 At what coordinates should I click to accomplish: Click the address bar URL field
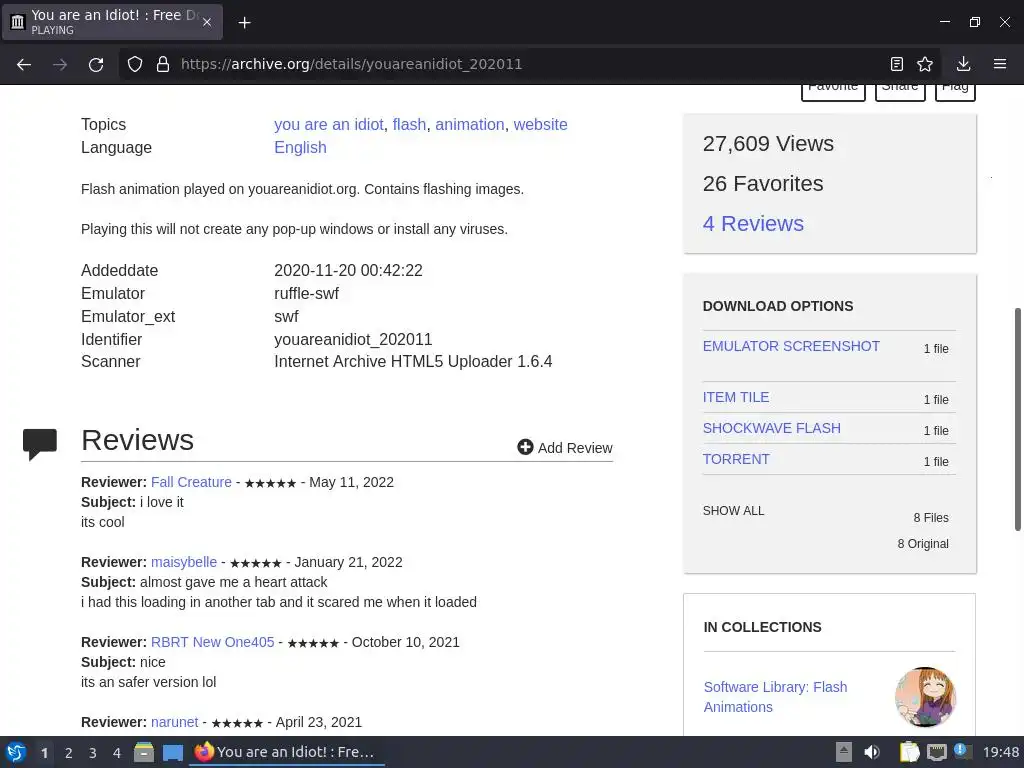pos(529,64)
